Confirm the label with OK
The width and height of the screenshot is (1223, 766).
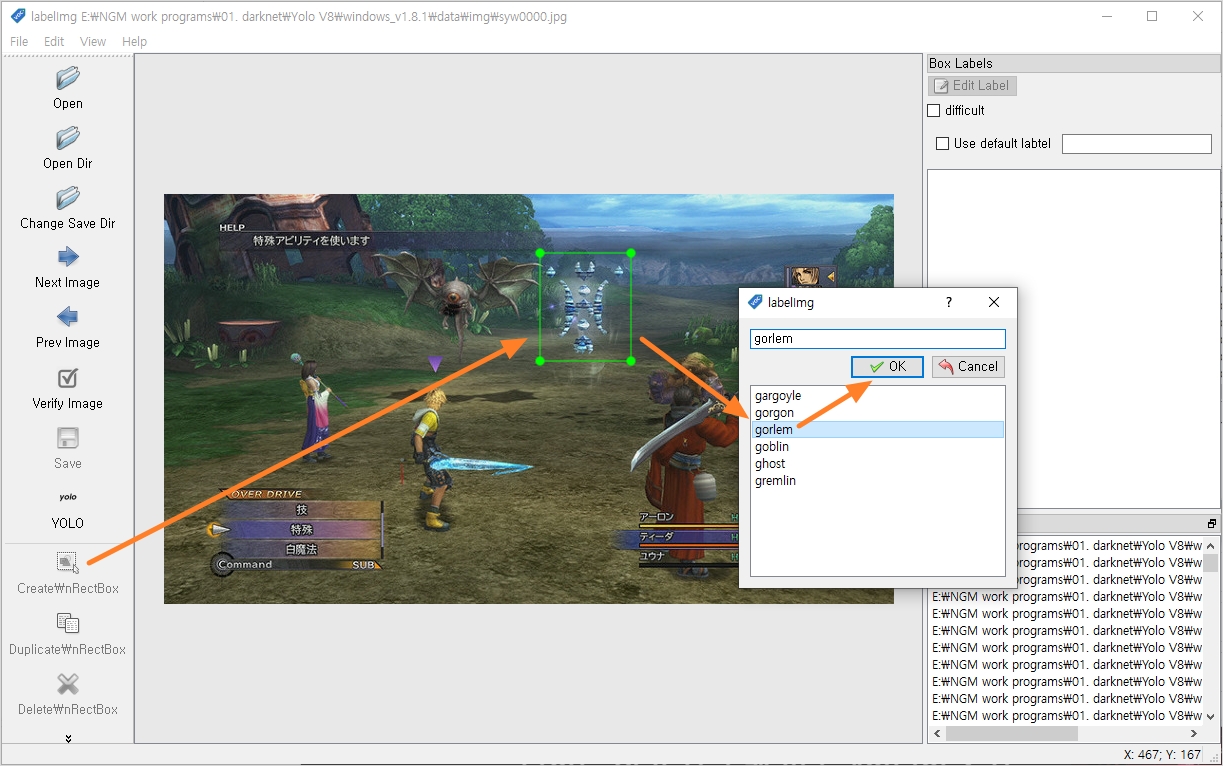click(888, 367)
